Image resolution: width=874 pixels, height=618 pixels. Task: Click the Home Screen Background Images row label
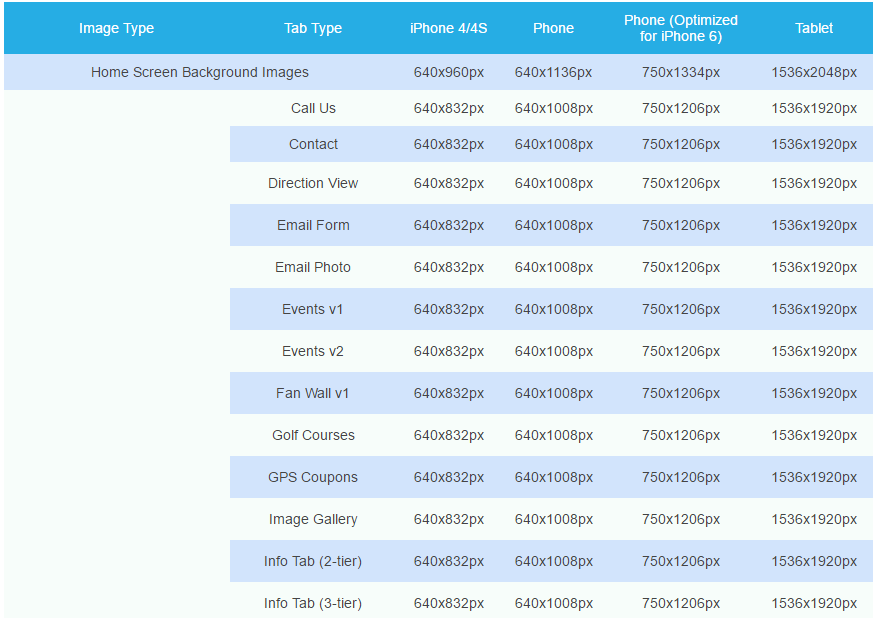(x=200, y=72)
